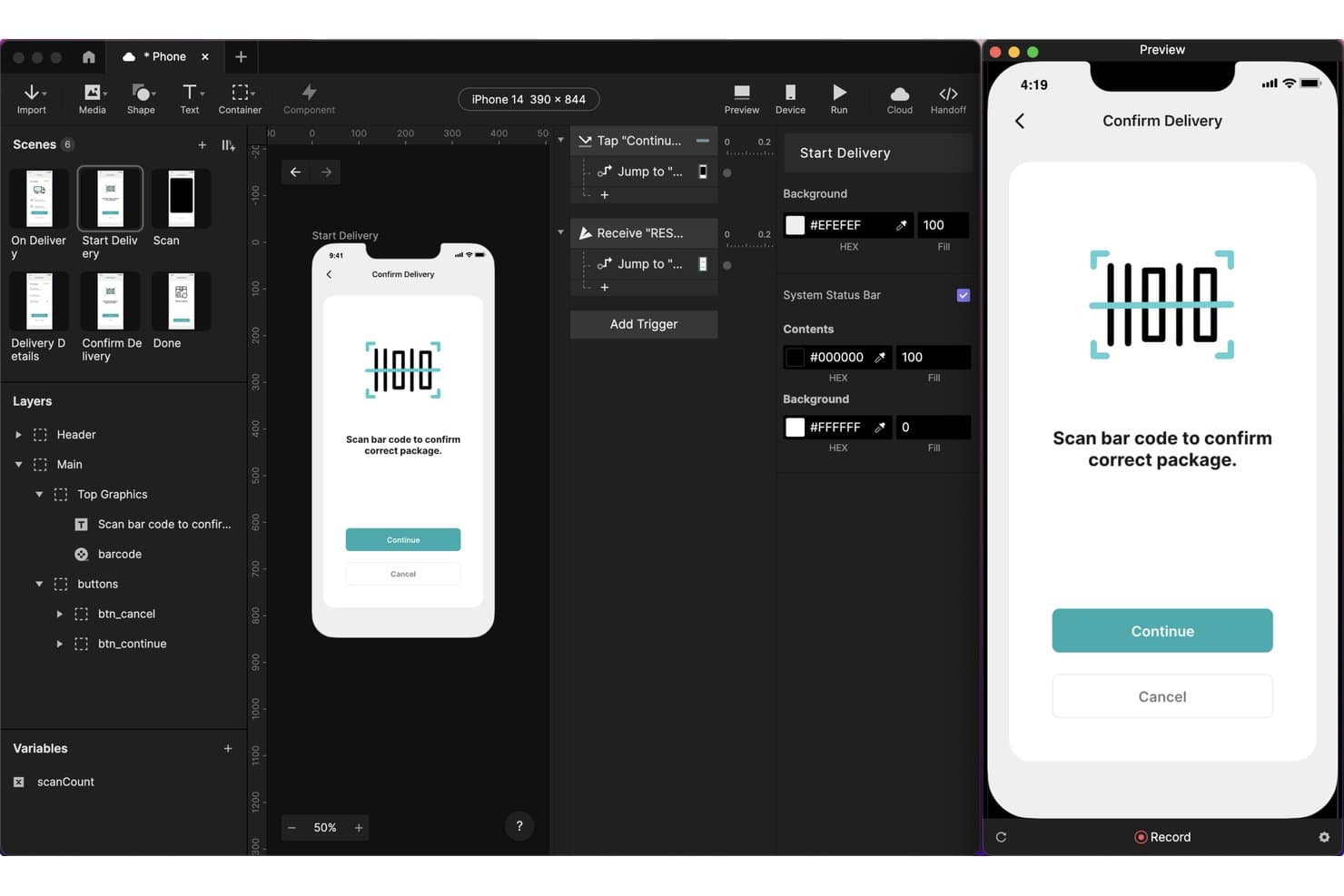
Task: Tap Cancel in the Preview window
Action: [x=1162, y=696]
